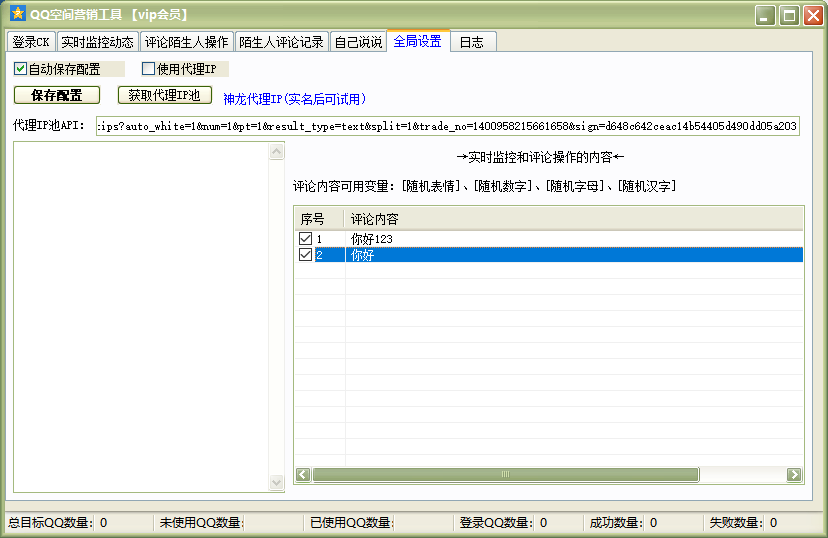Maximize the QQ空间营销工具 window
This screenshot has width=828, height=538.
[789, 15]
